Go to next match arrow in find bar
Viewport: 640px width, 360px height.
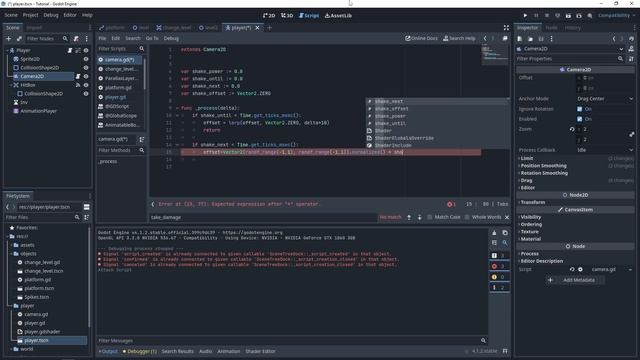click(420, 218)
